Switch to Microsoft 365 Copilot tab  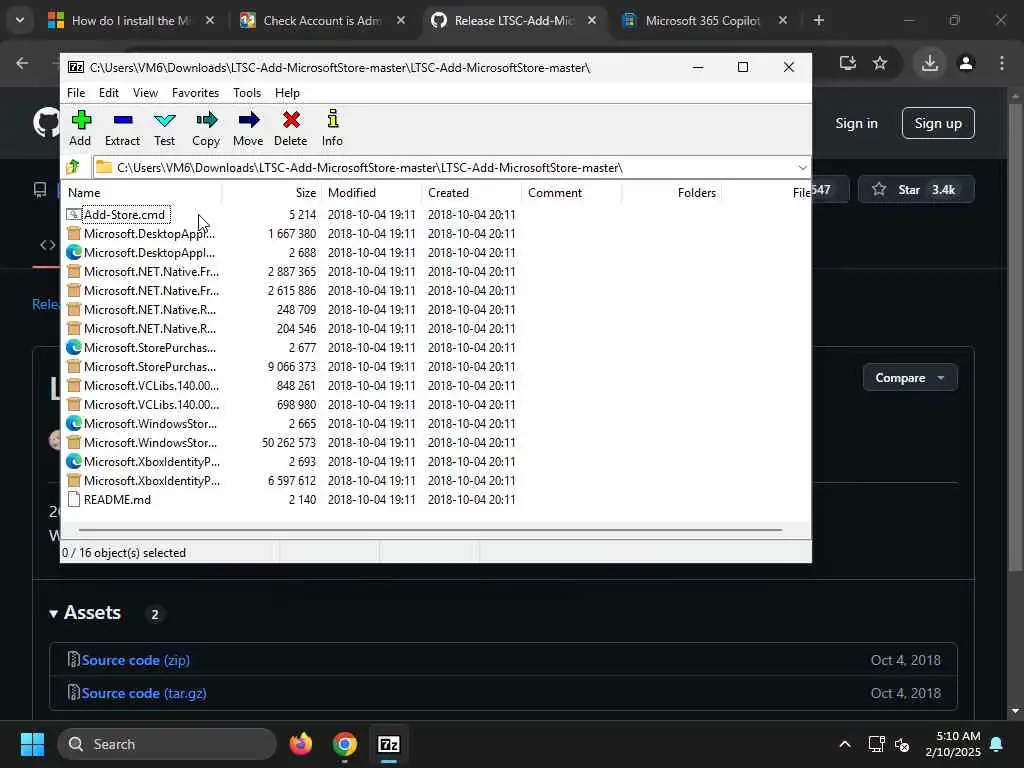pos(702,21)
